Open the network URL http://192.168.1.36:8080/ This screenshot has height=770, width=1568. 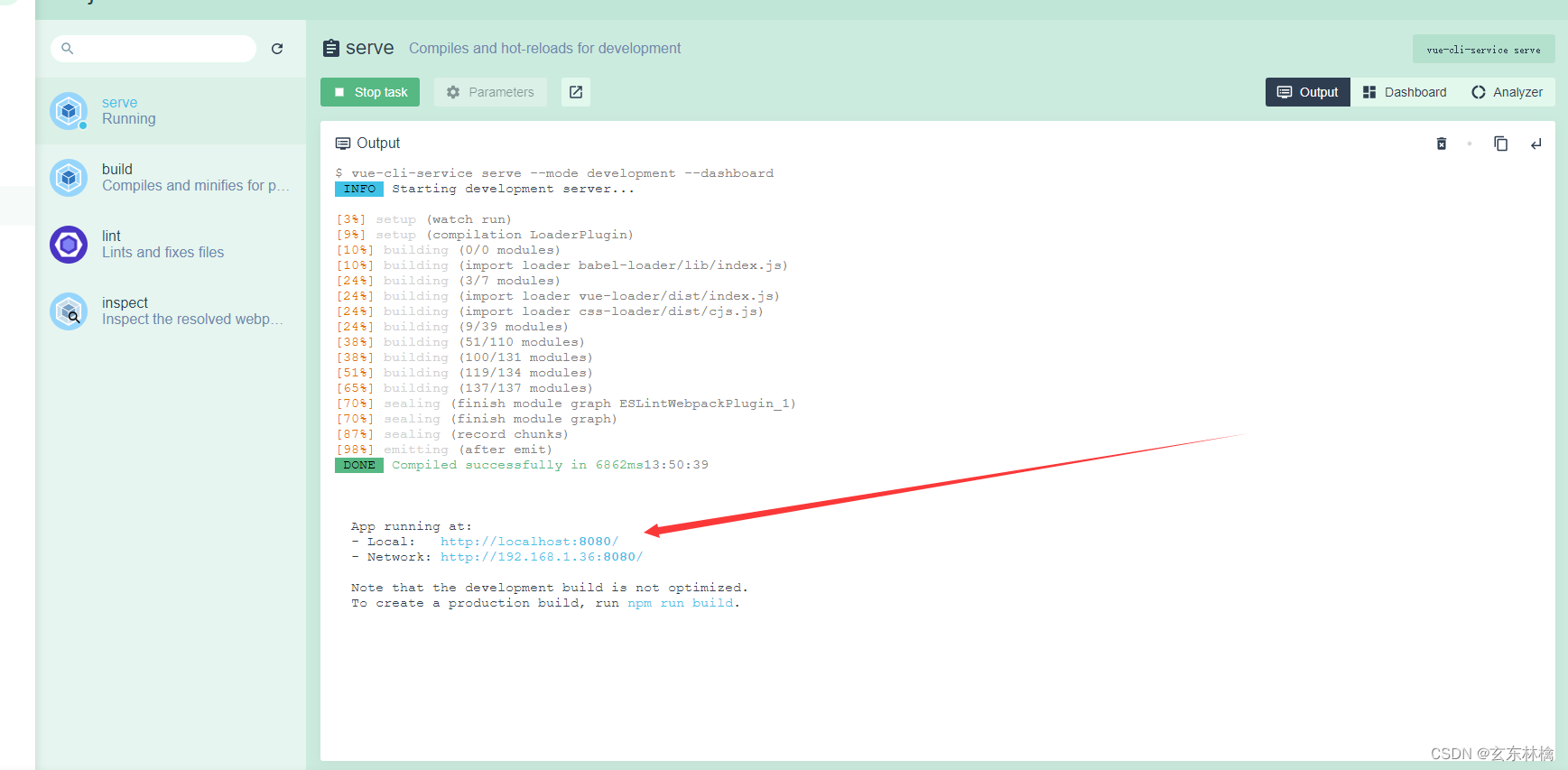point(542,557)
